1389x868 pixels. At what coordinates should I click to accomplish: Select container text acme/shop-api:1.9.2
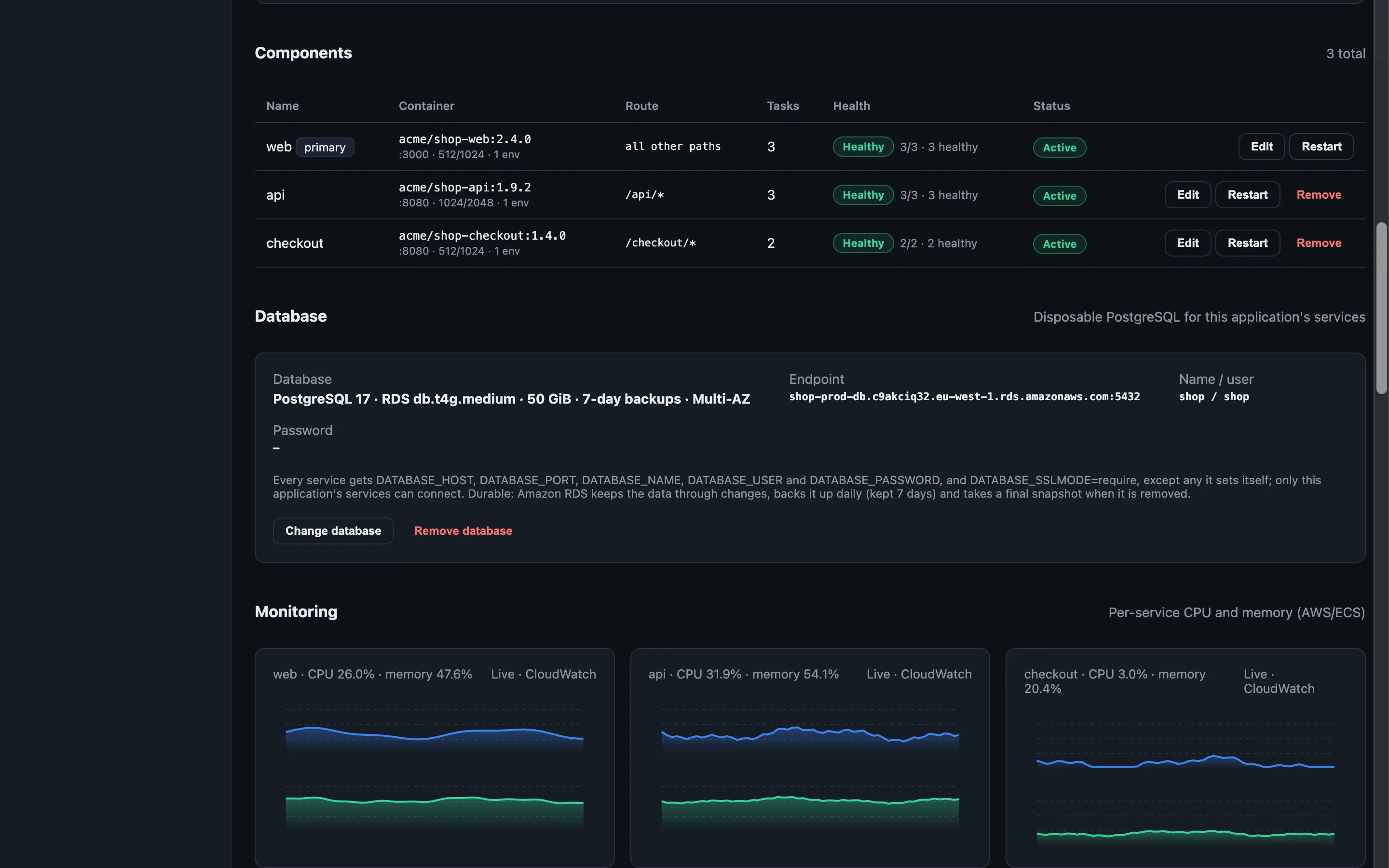pyautogui.click(x=464, y=187)
